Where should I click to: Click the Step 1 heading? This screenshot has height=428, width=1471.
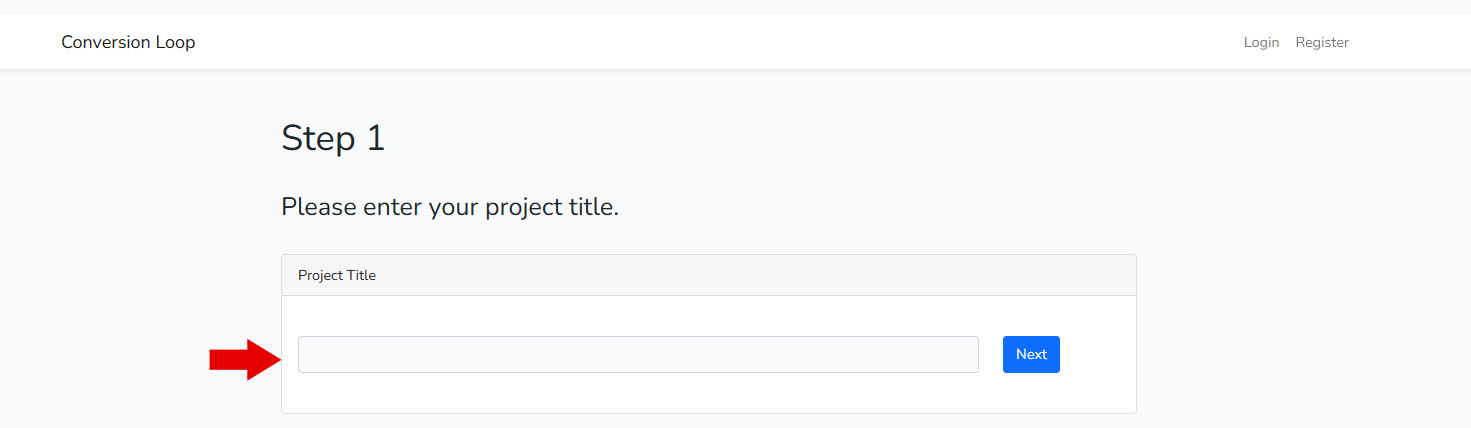333,138
